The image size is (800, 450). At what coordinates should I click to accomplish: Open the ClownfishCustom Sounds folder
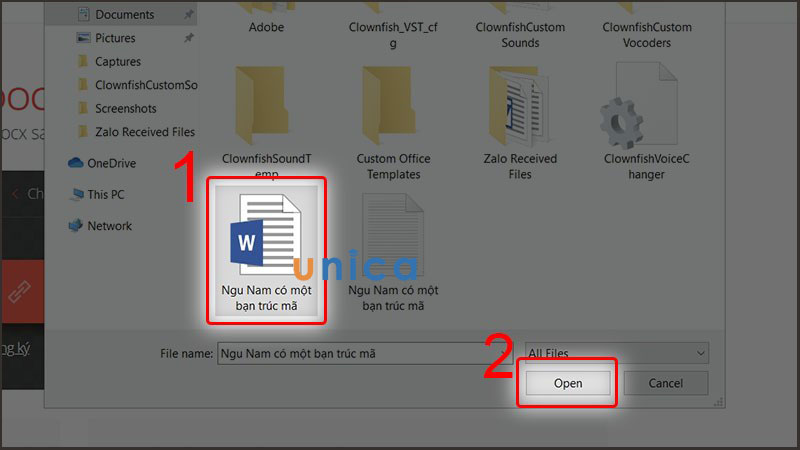tap(519, 26)
